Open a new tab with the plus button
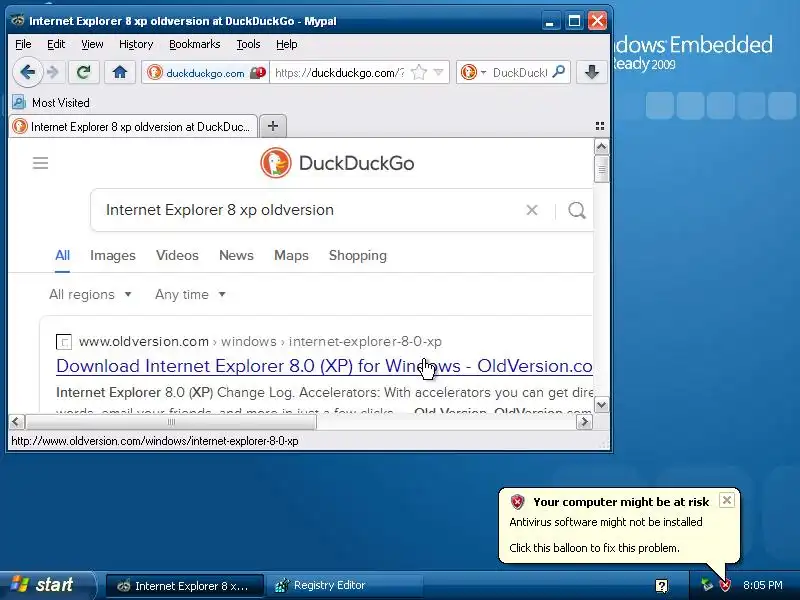 273,126
